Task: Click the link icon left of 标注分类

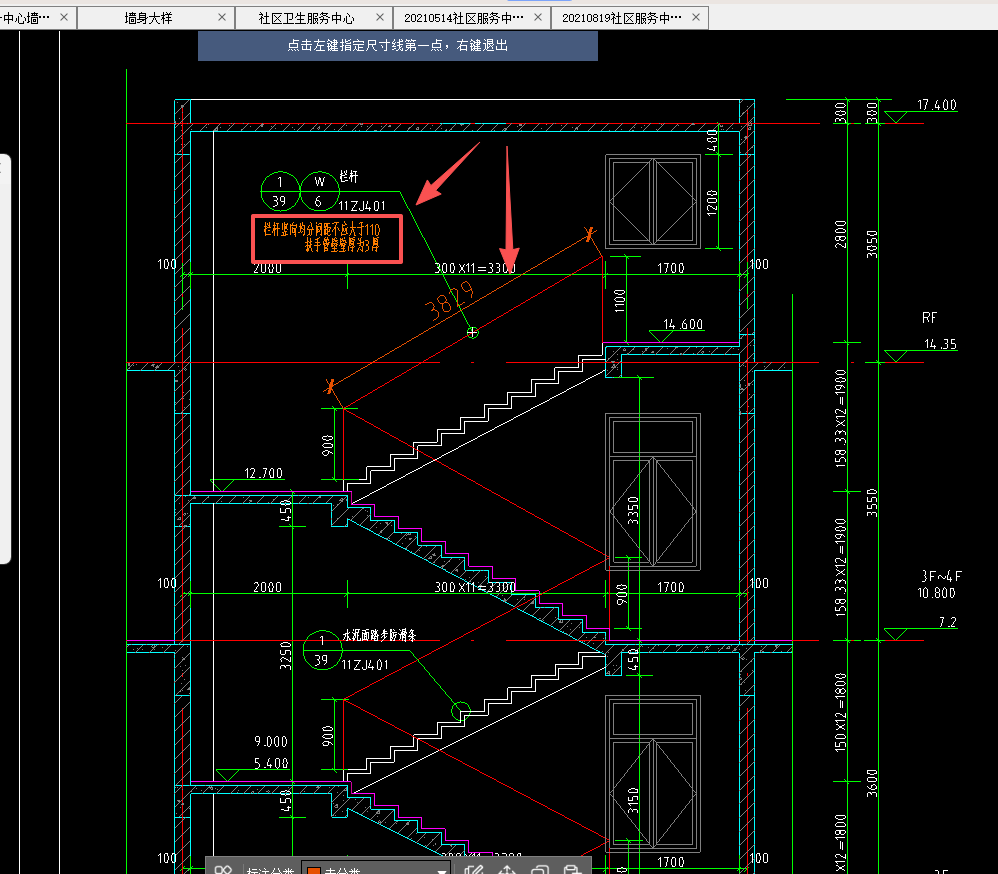Action: (223, 870)
